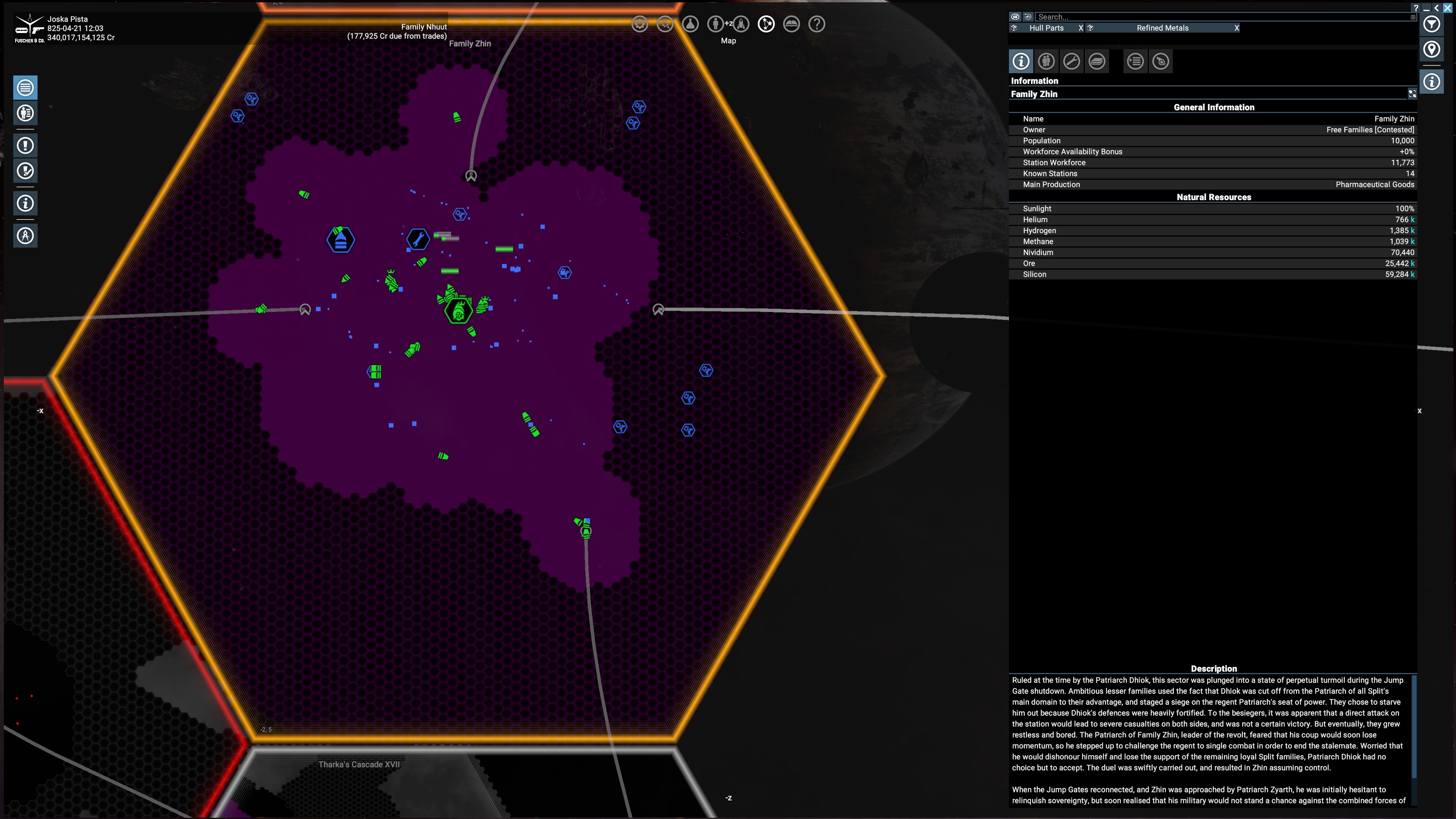Open the map filter funnel button
1456x819 pixels.
click(x=1431, y=24)
